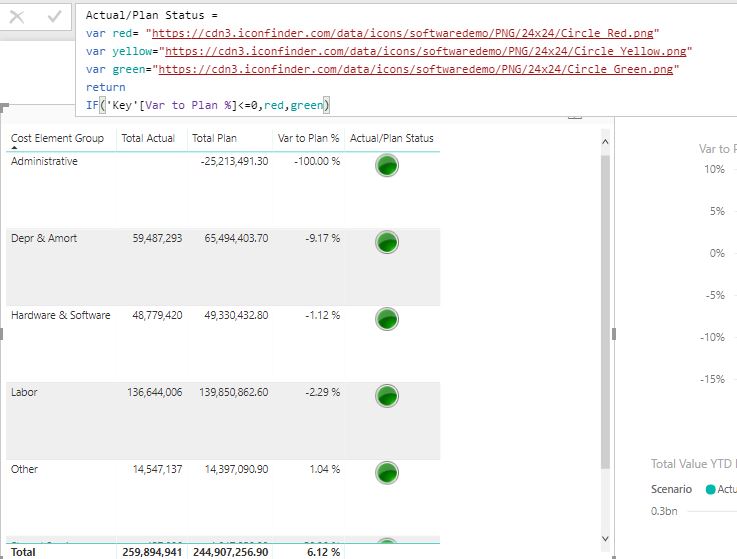This screenshot has width=737, height=559.
Task: Sort by Actual/Plan Status column header
Action: click(392, 138)
